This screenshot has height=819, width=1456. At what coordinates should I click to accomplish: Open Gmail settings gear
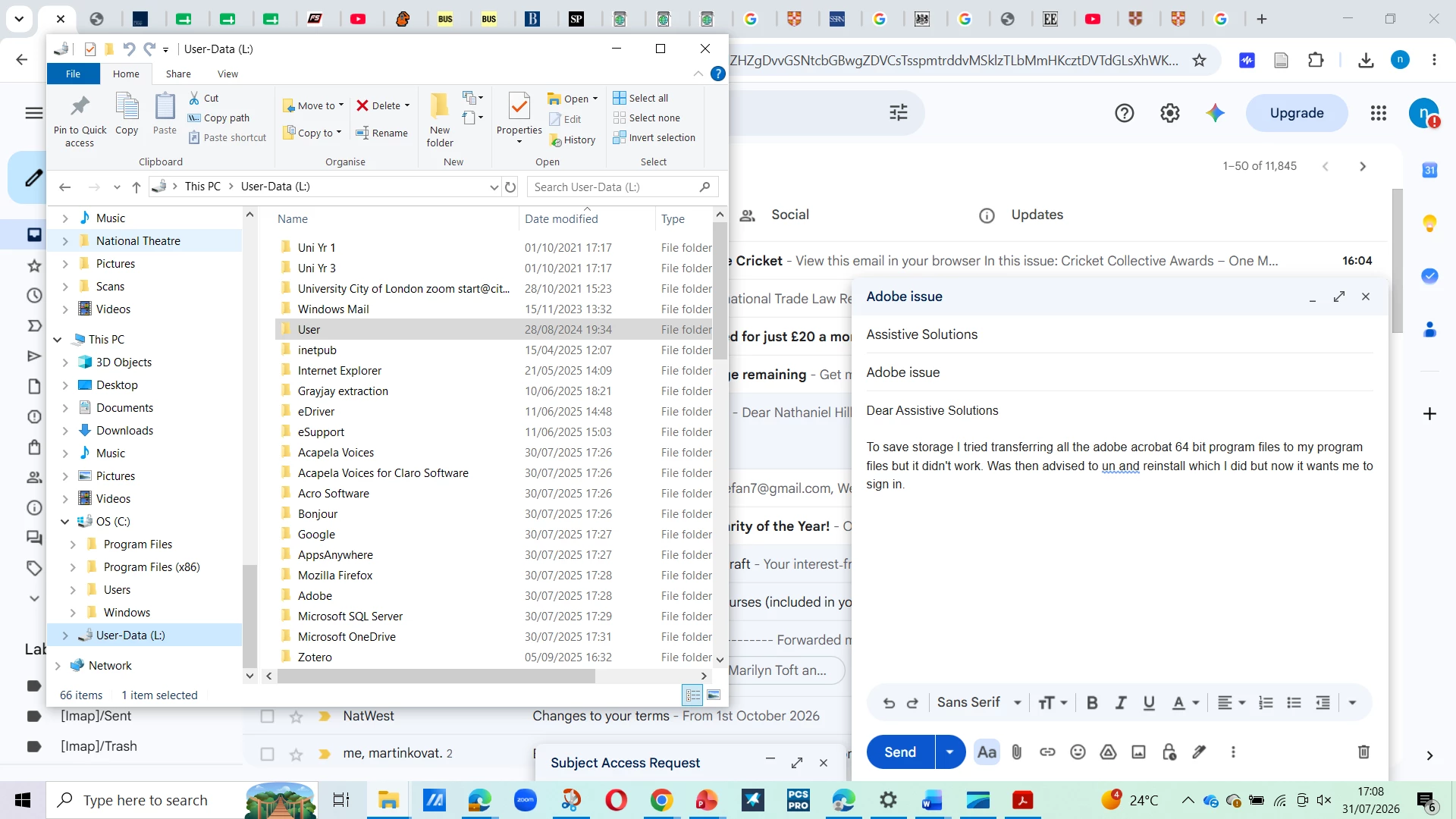(x=1170, y=113)
